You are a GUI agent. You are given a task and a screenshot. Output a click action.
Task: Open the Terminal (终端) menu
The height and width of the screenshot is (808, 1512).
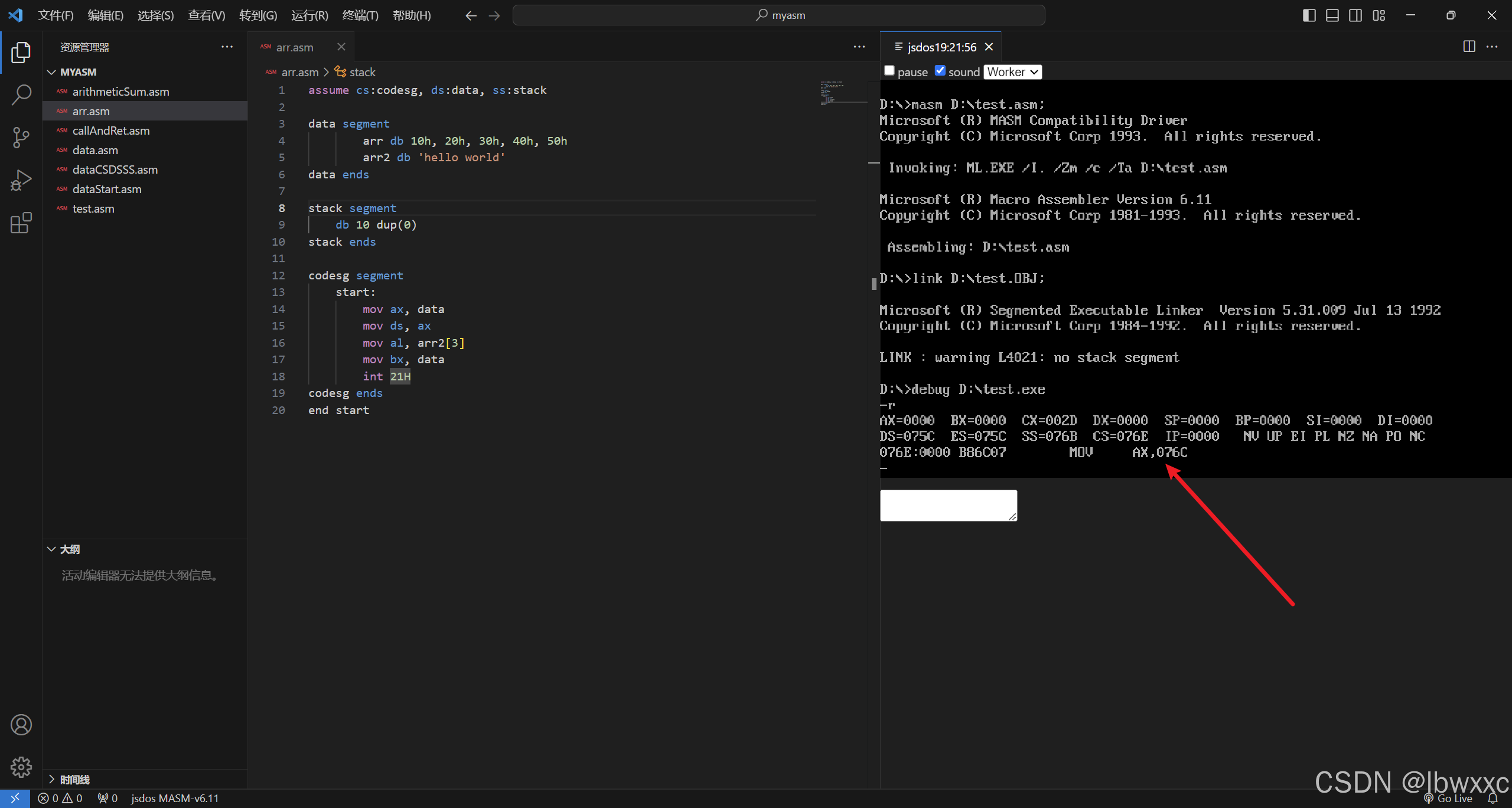(x=360, y=15)
